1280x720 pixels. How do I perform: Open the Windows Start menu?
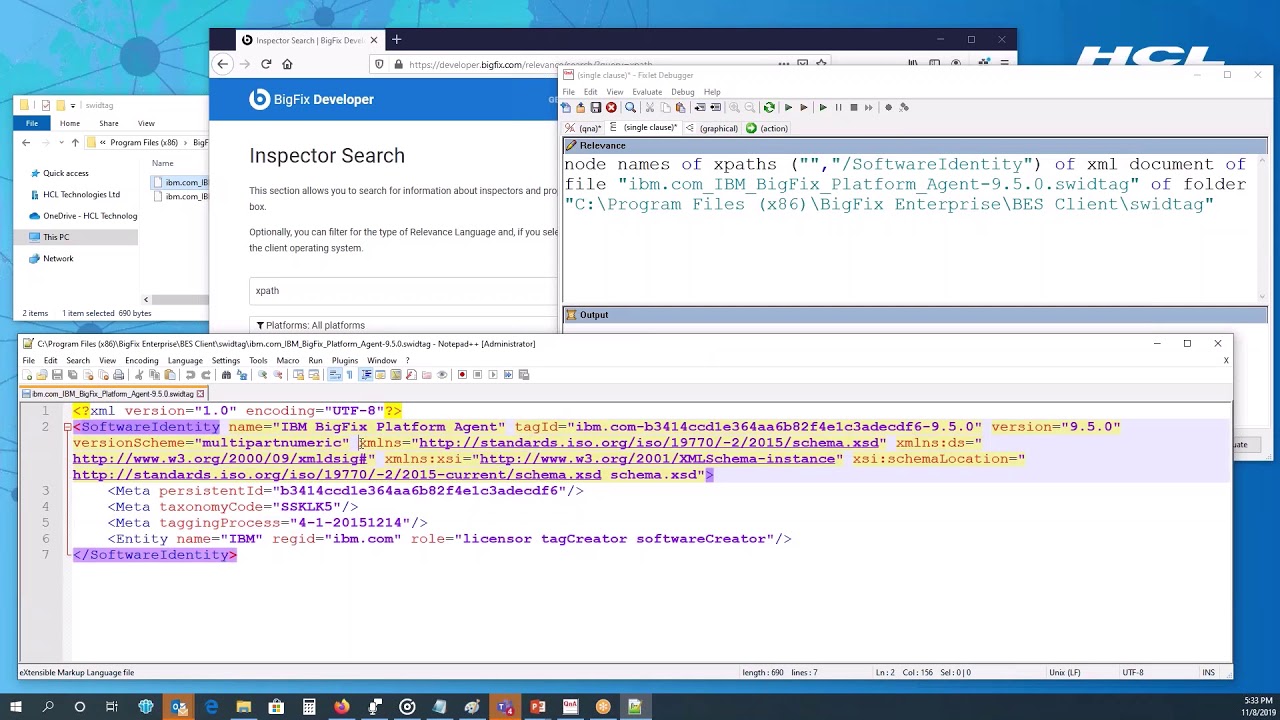click(x=16, y=707)
